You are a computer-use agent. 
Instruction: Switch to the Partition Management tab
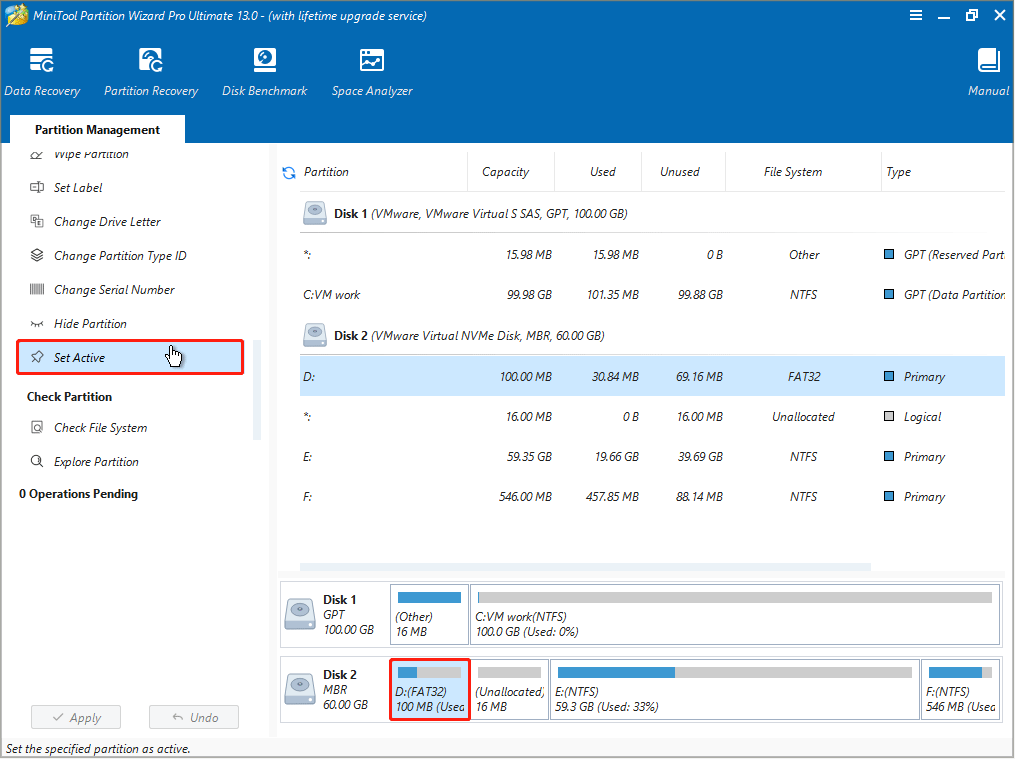click(x=96, y=129)
